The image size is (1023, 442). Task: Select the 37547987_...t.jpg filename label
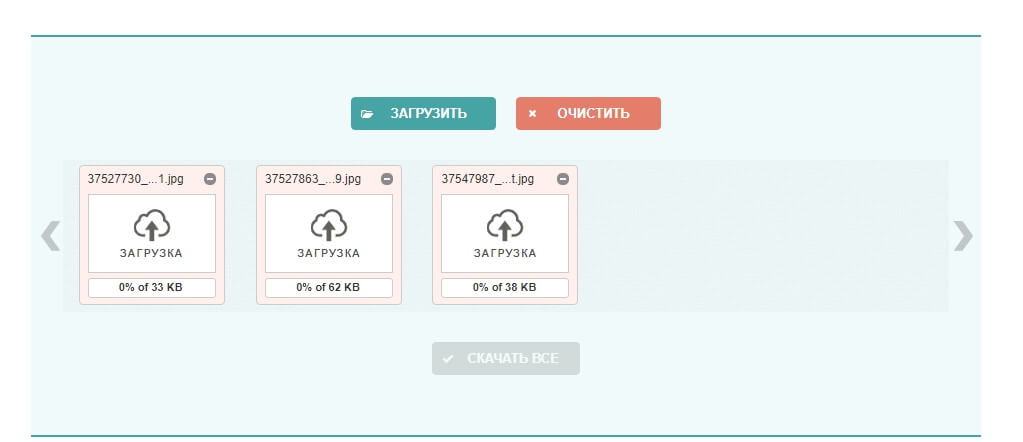click(x=488, y=179)
